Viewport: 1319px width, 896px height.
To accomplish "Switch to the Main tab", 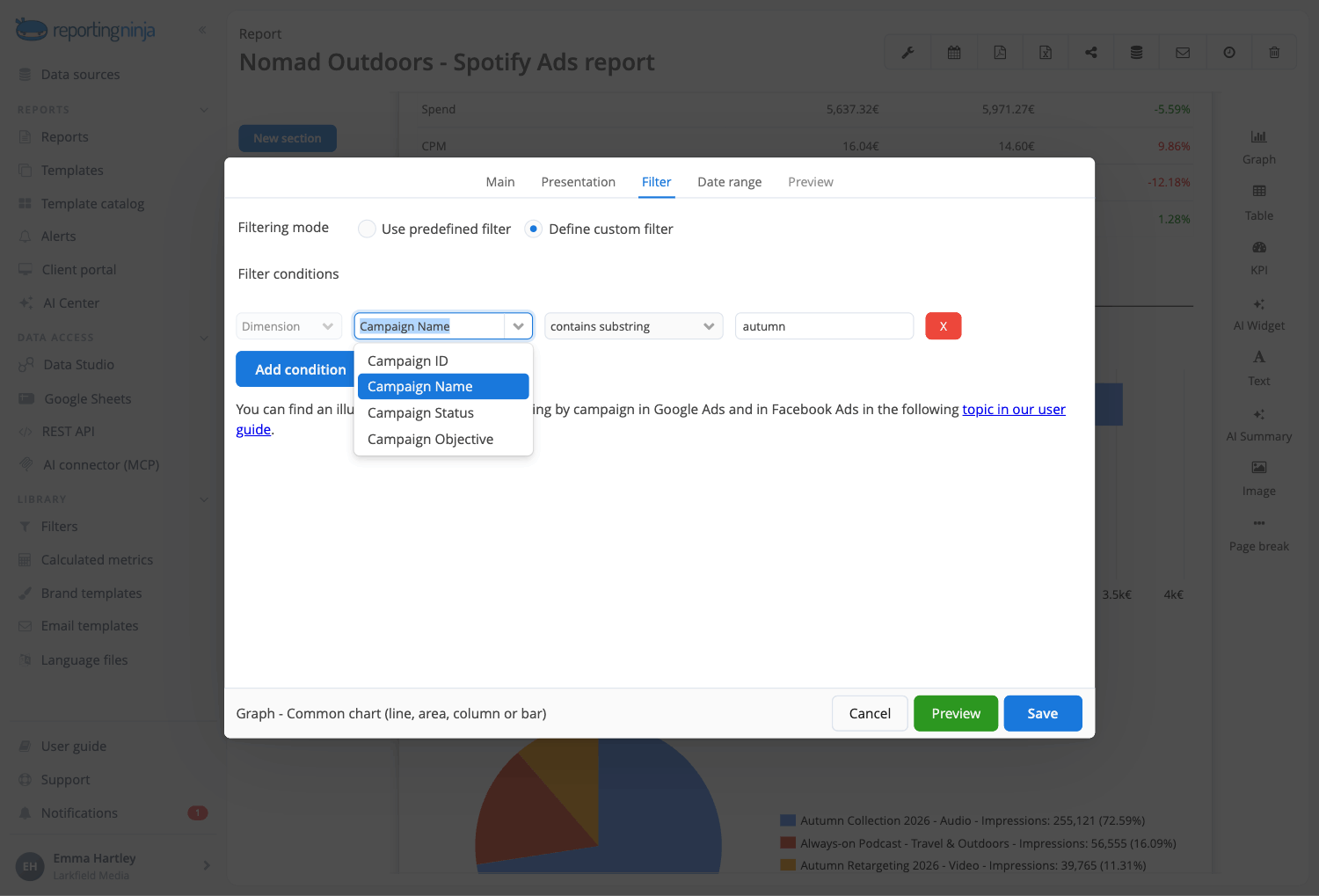I will pyautogui.click(x=500, y=182).
